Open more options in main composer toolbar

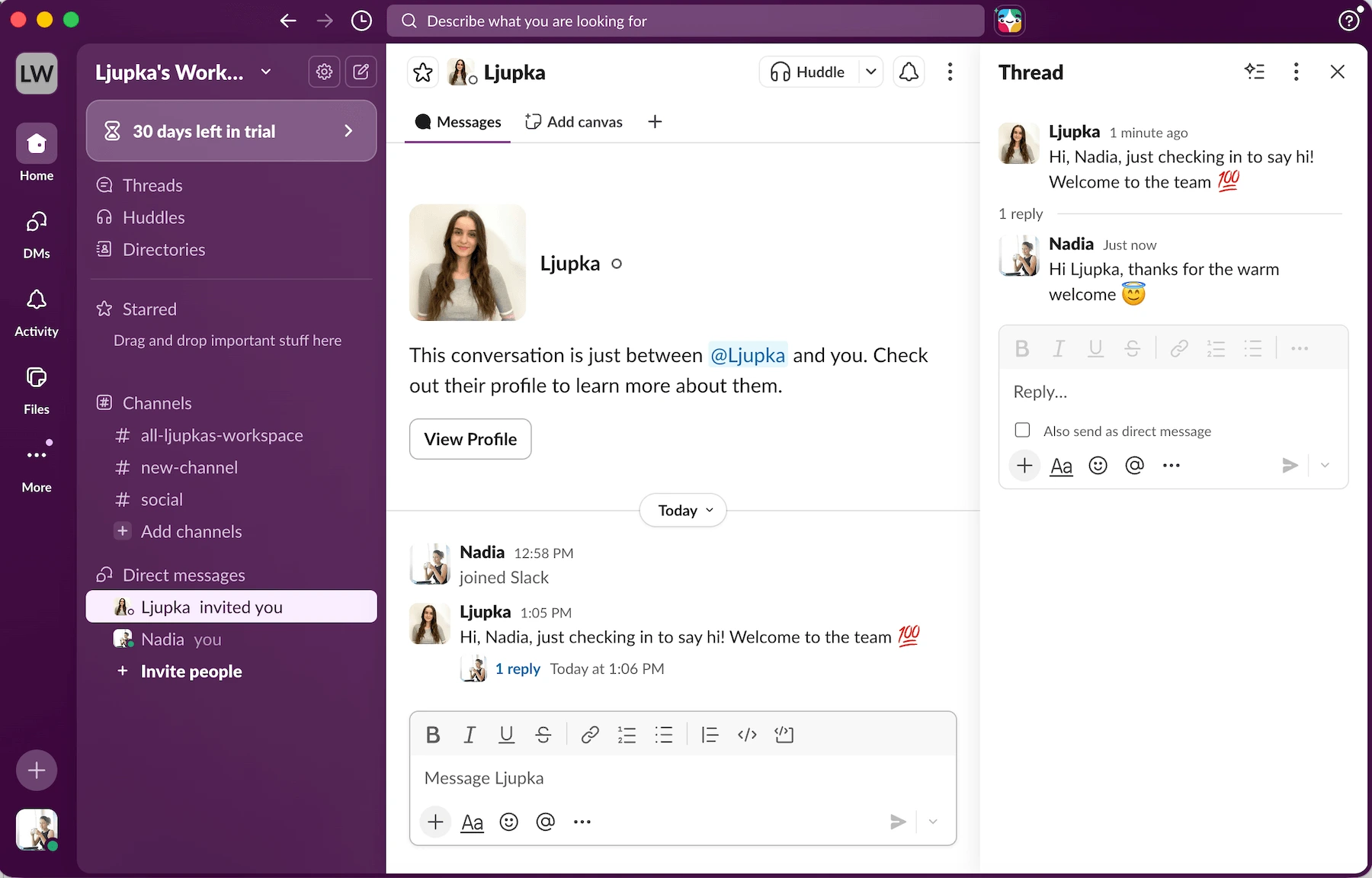coord(582,822)
